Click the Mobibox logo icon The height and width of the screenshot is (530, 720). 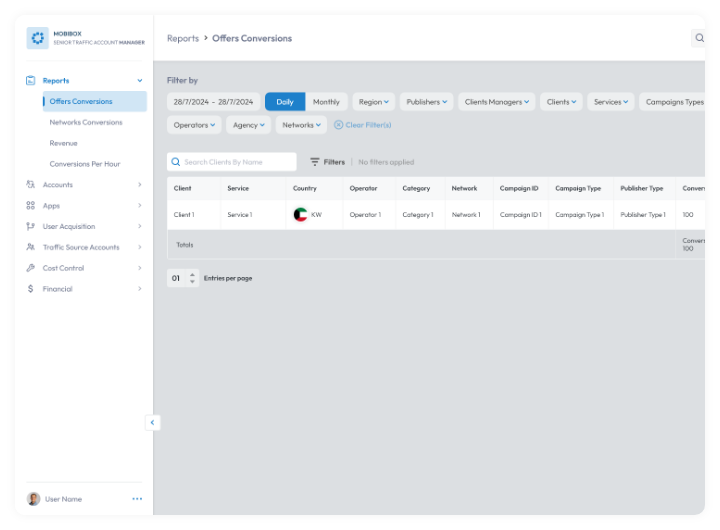37,38
